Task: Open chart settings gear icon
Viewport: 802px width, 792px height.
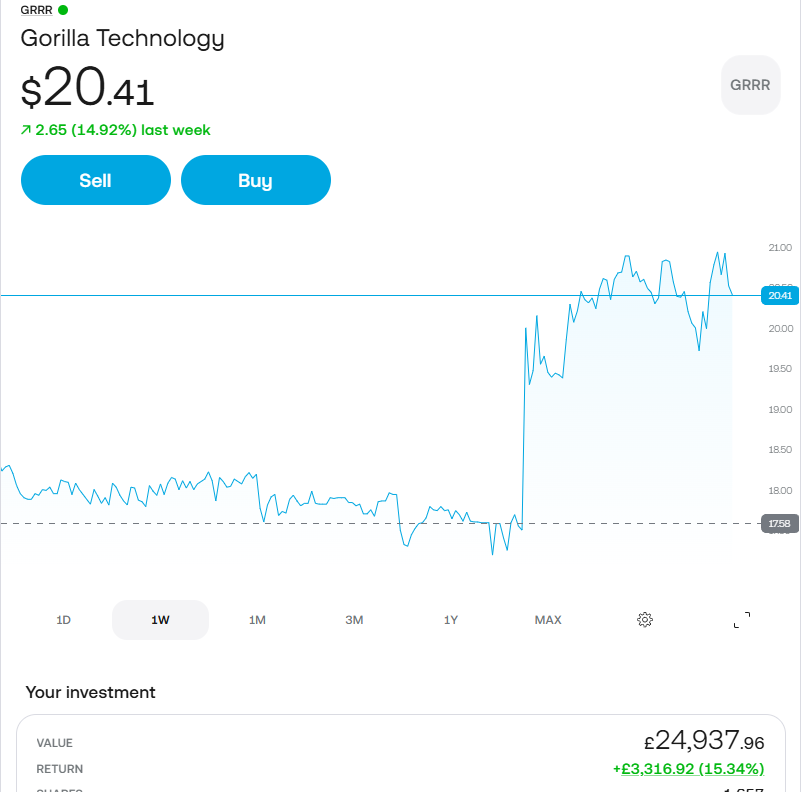Action: click(644, 620)
